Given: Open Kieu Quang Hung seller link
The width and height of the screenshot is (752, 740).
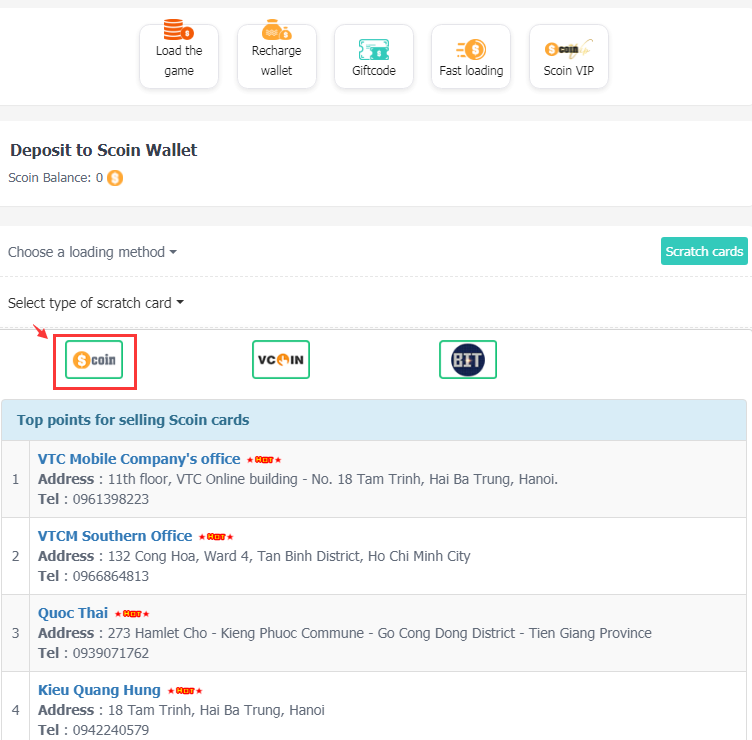Looking at the screenshot, I should tap(99, 690).
